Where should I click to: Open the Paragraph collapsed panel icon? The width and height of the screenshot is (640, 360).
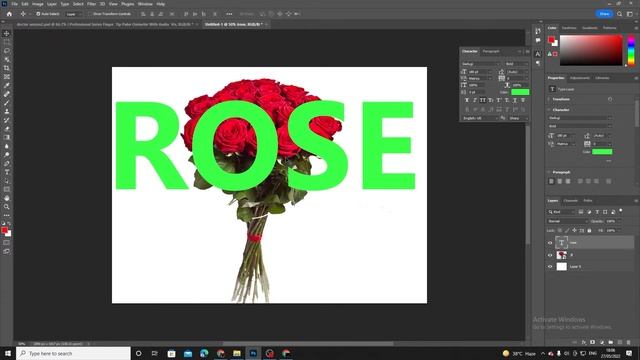click(x=538, y=63)
